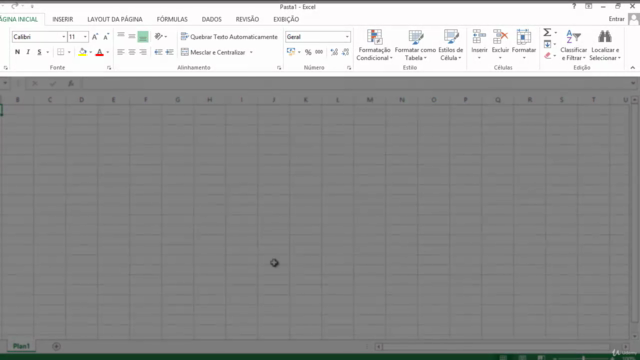The height and width of the screenshot is (360, 640).
Task: Open the Alinhamento dialog launcher
Action: tap(279, 68)
